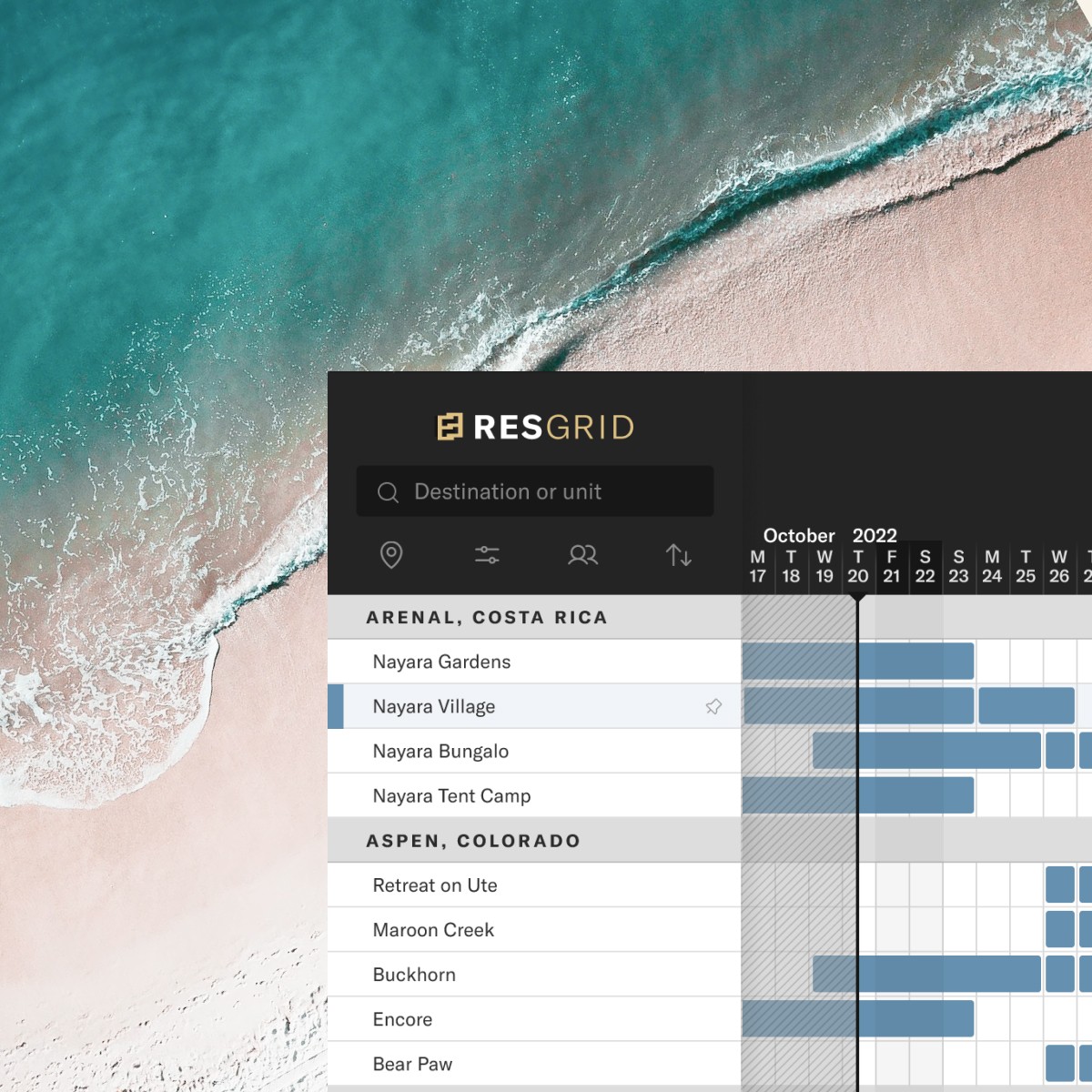Select the Bear Paw row
The width and height of the screenshot is (1092, 1092).
click(534, 1063)
